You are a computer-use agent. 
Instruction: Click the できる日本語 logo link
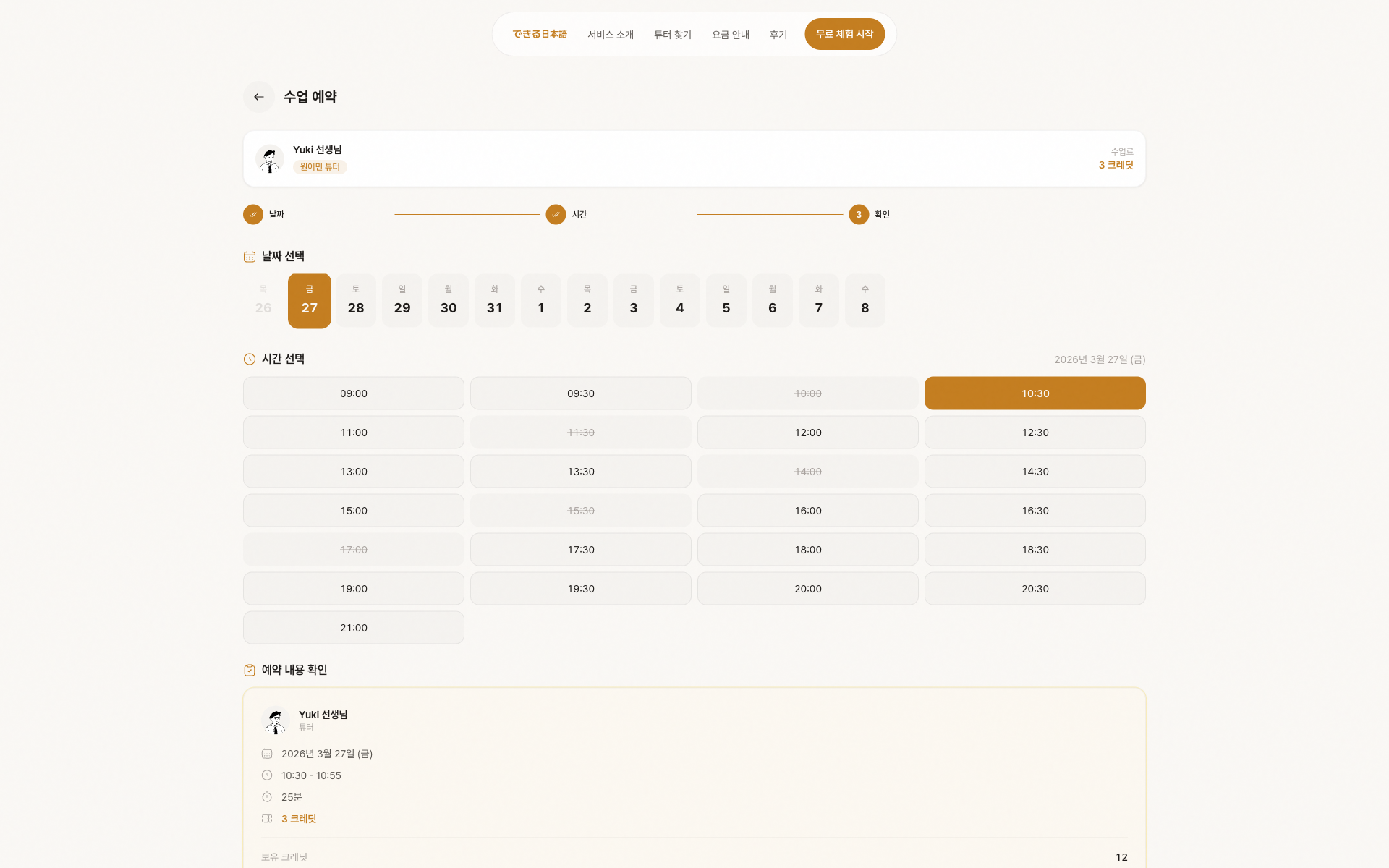tap(540, 34)
